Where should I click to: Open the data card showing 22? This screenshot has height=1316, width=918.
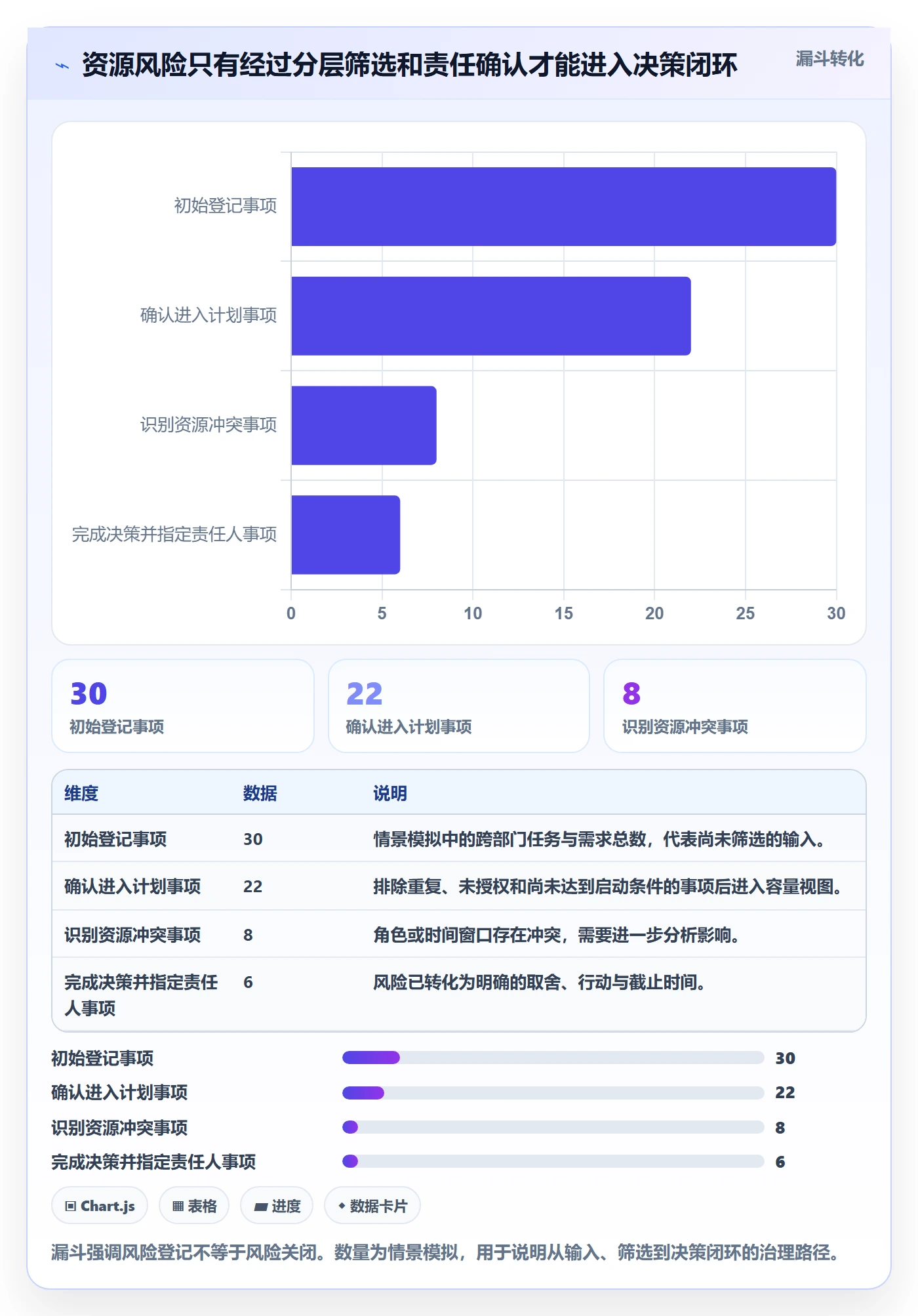click(x=459, y=706)
